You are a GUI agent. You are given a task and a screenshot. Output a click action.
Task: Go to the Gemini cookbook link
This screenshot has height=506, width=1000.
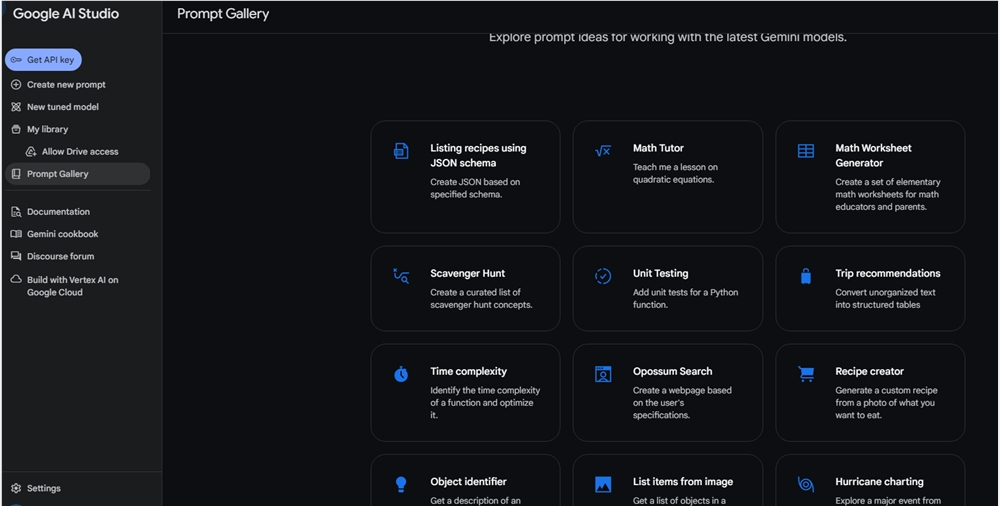[62, 234]
